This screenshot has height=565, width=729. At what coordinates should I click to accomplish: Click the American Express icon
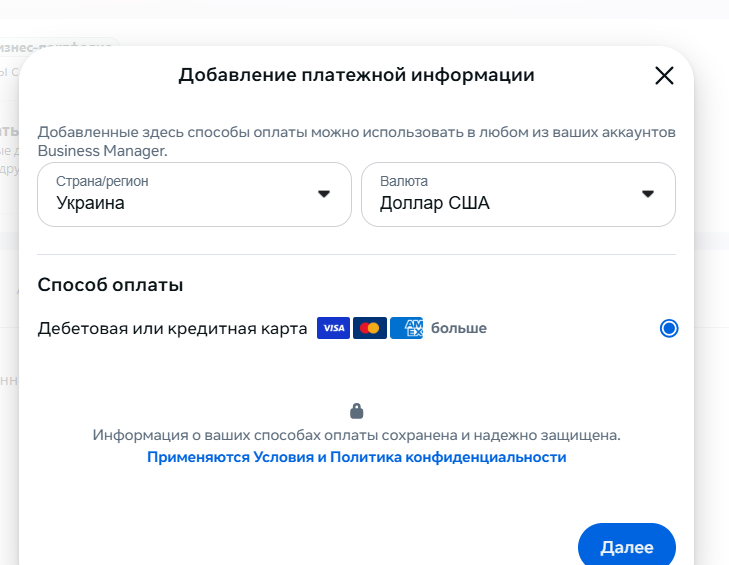[407, 328]
